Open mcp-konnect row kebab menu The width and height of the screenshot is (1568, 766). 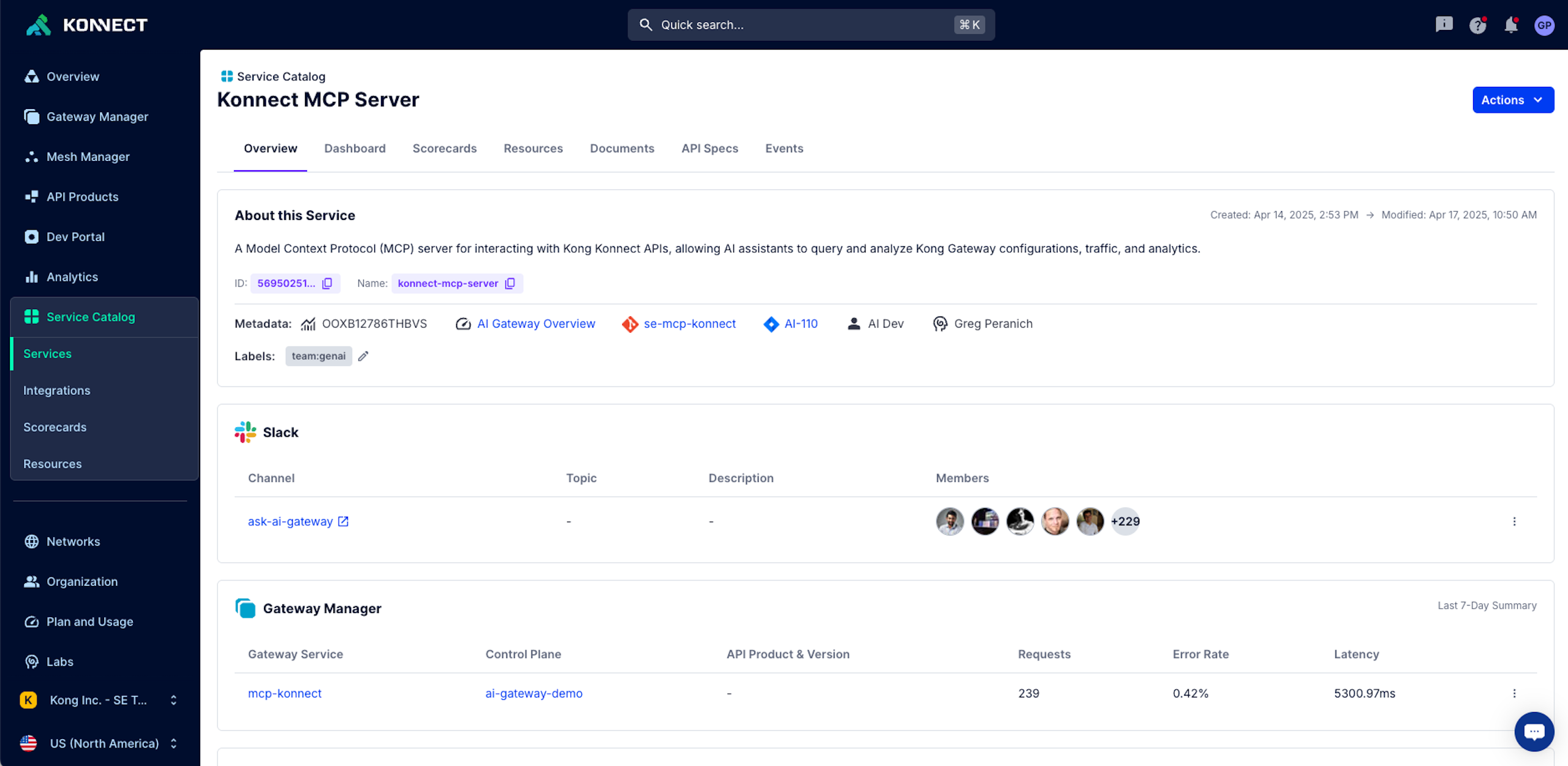click(x=1514, y=694)
